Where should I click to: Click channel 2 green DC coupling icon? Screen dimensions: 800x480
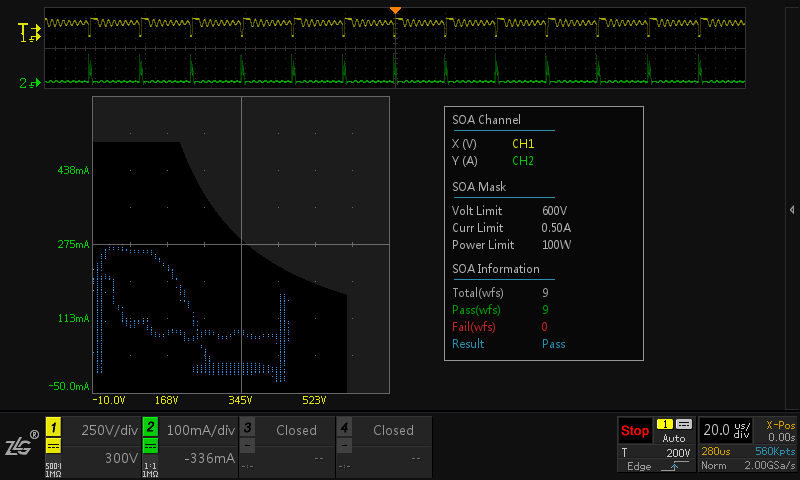point(150,446)
